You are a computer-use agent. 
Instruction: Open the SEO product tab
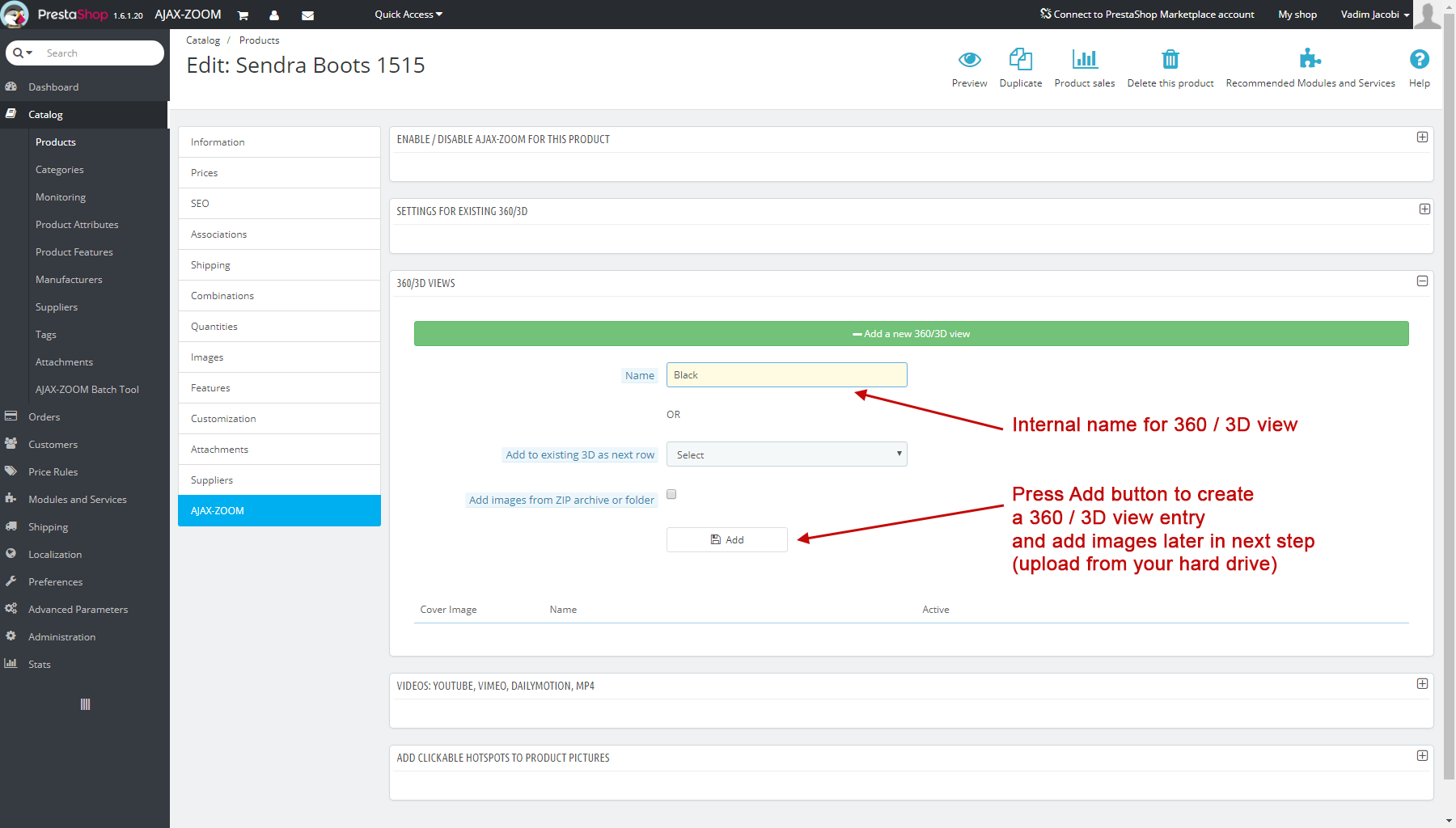point(279,204)
